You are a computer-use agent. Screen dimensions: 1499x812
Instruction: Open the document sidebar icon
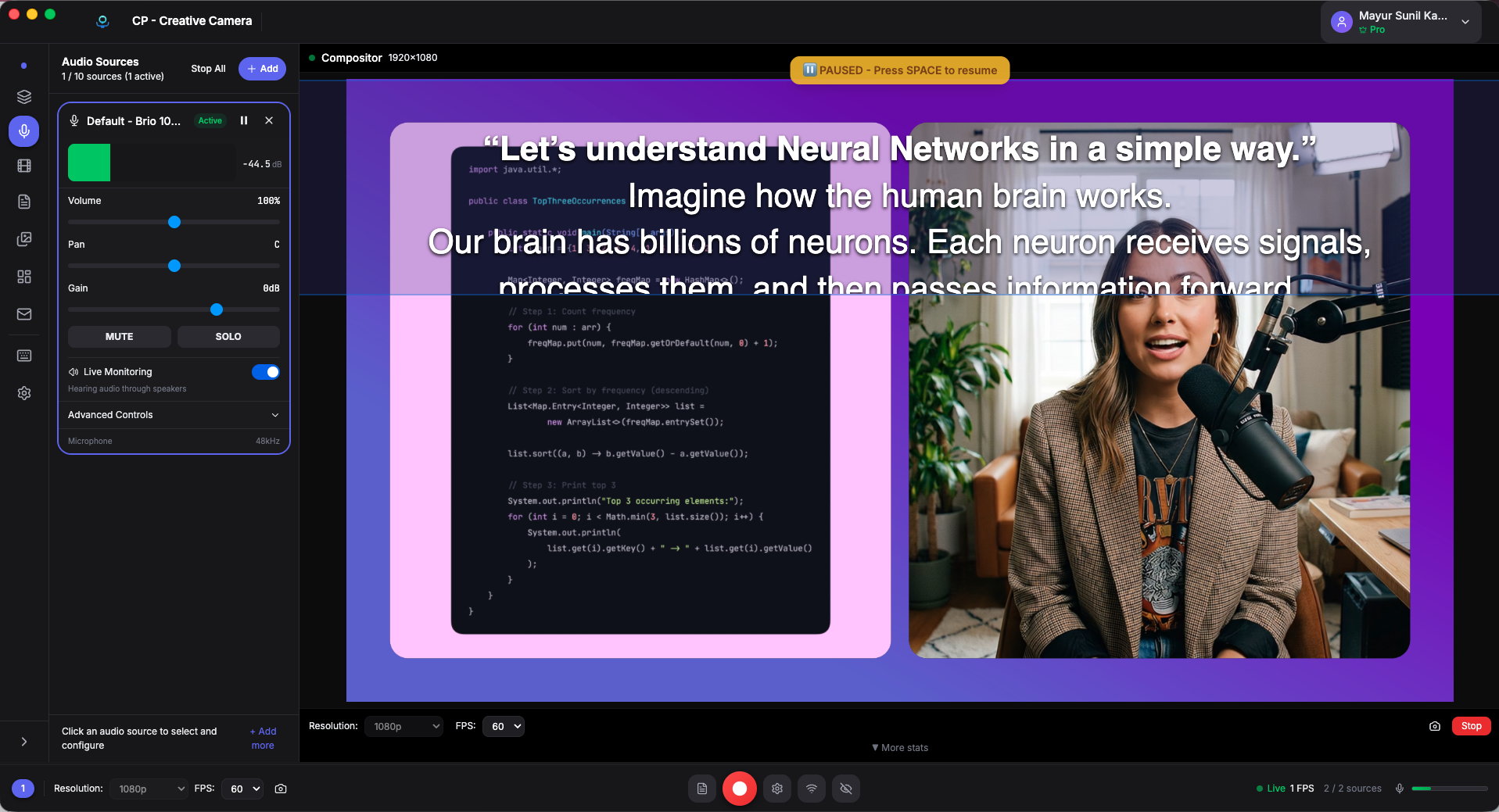24,202
